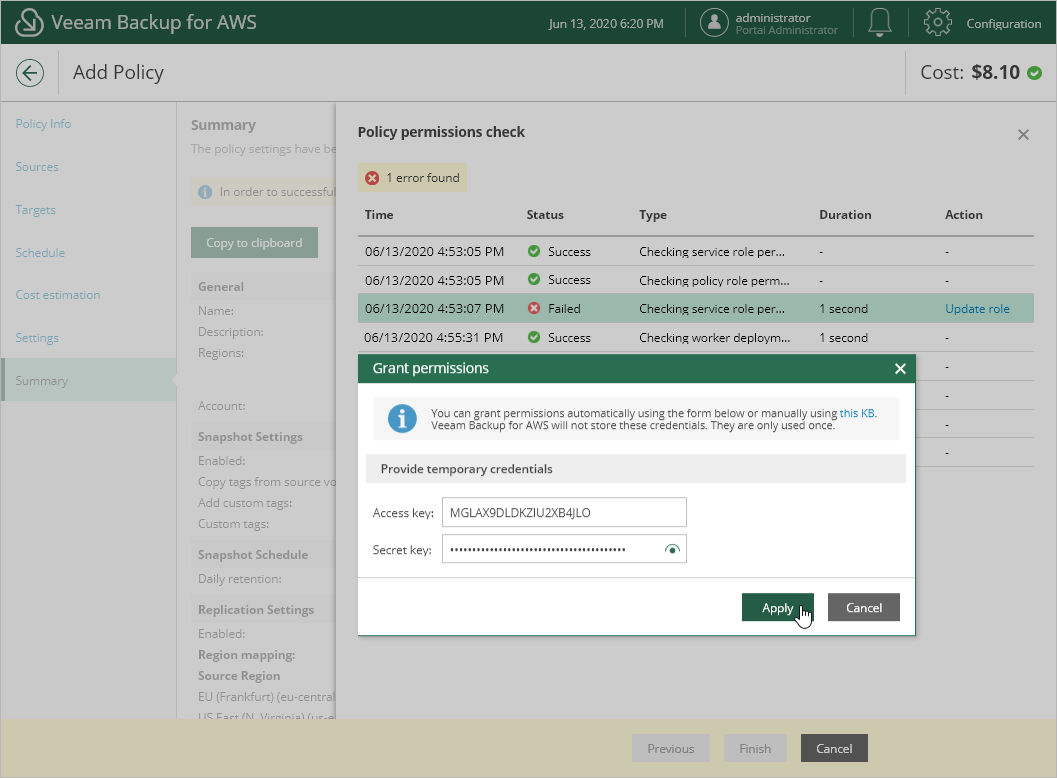
Task: Click the 'Cost: $8.10' amount
Action: click(970, 73)
